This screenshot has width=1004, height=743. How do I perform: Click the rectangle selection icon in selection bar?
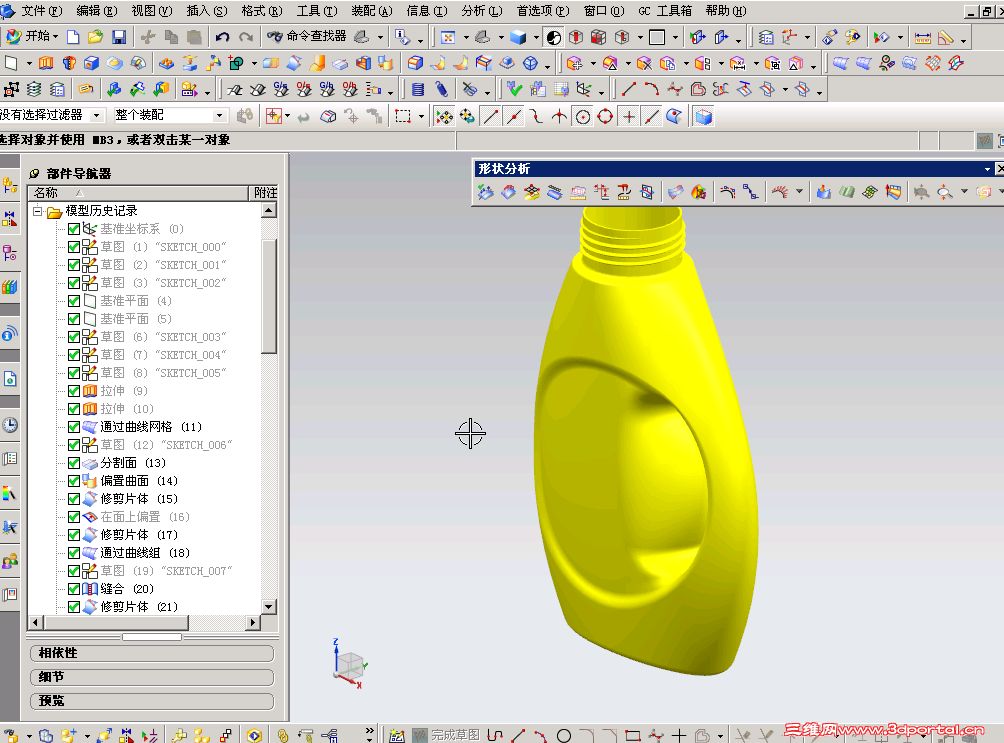(x=403, y=117)
